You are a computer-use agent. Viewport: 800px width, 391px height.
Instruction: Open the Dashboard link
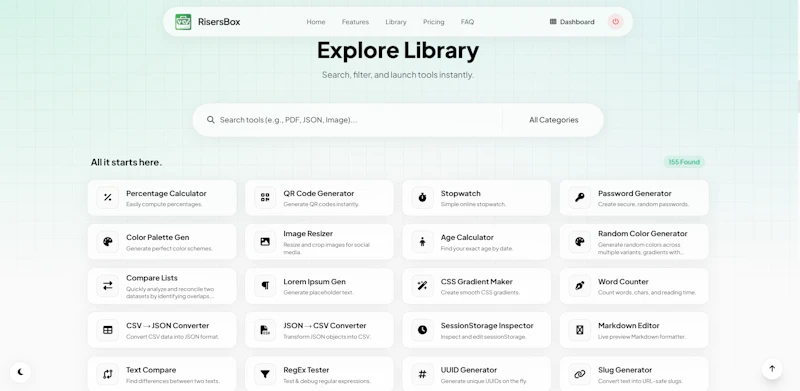572,22
